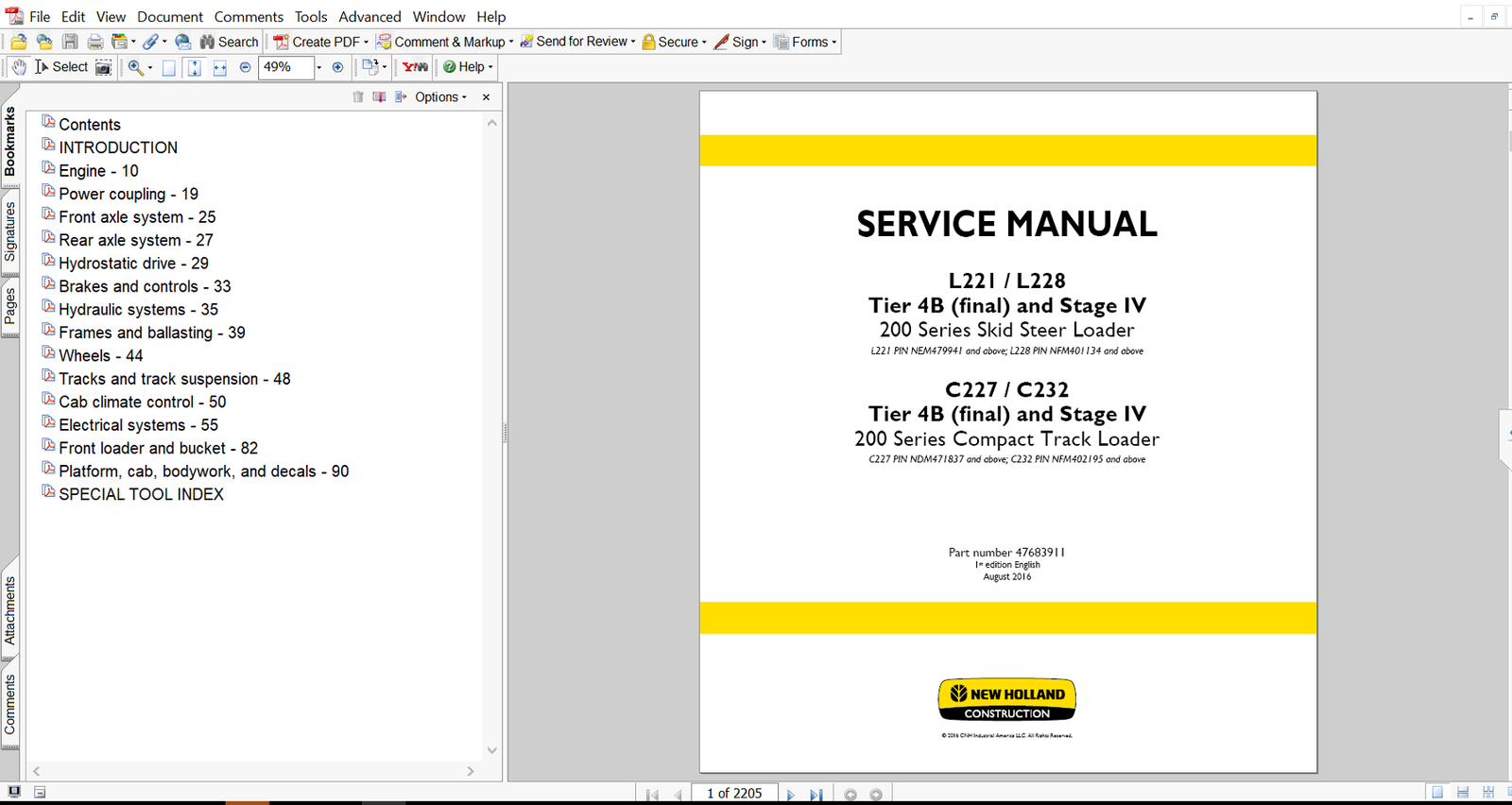1512x805 pixels.
Task: Open the Hydrostatic drive - 29 bookmark
Action: (133, 264)
